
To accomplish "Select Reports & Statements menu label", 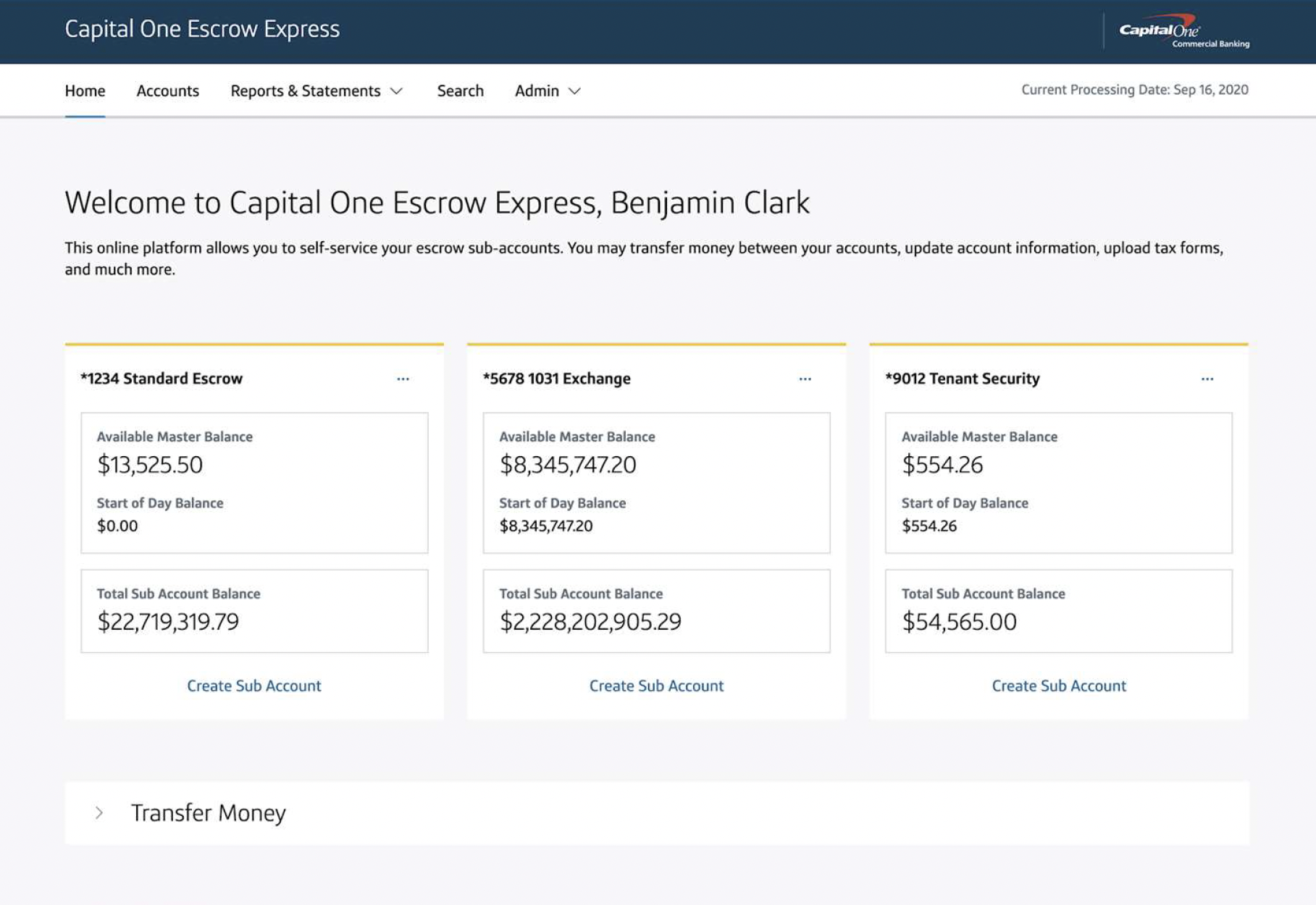I will pos(305,90).
